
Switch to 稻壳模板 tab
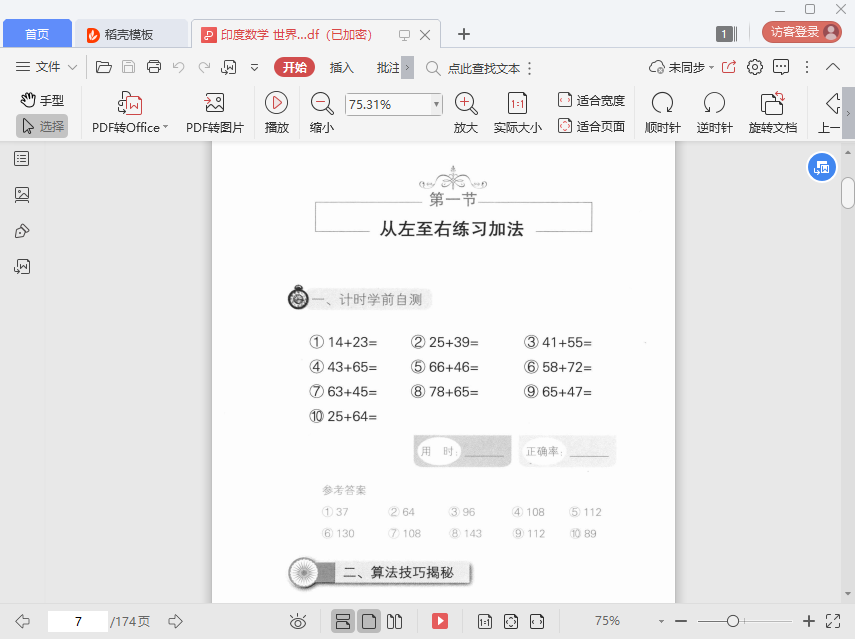[x=131, y=34]
